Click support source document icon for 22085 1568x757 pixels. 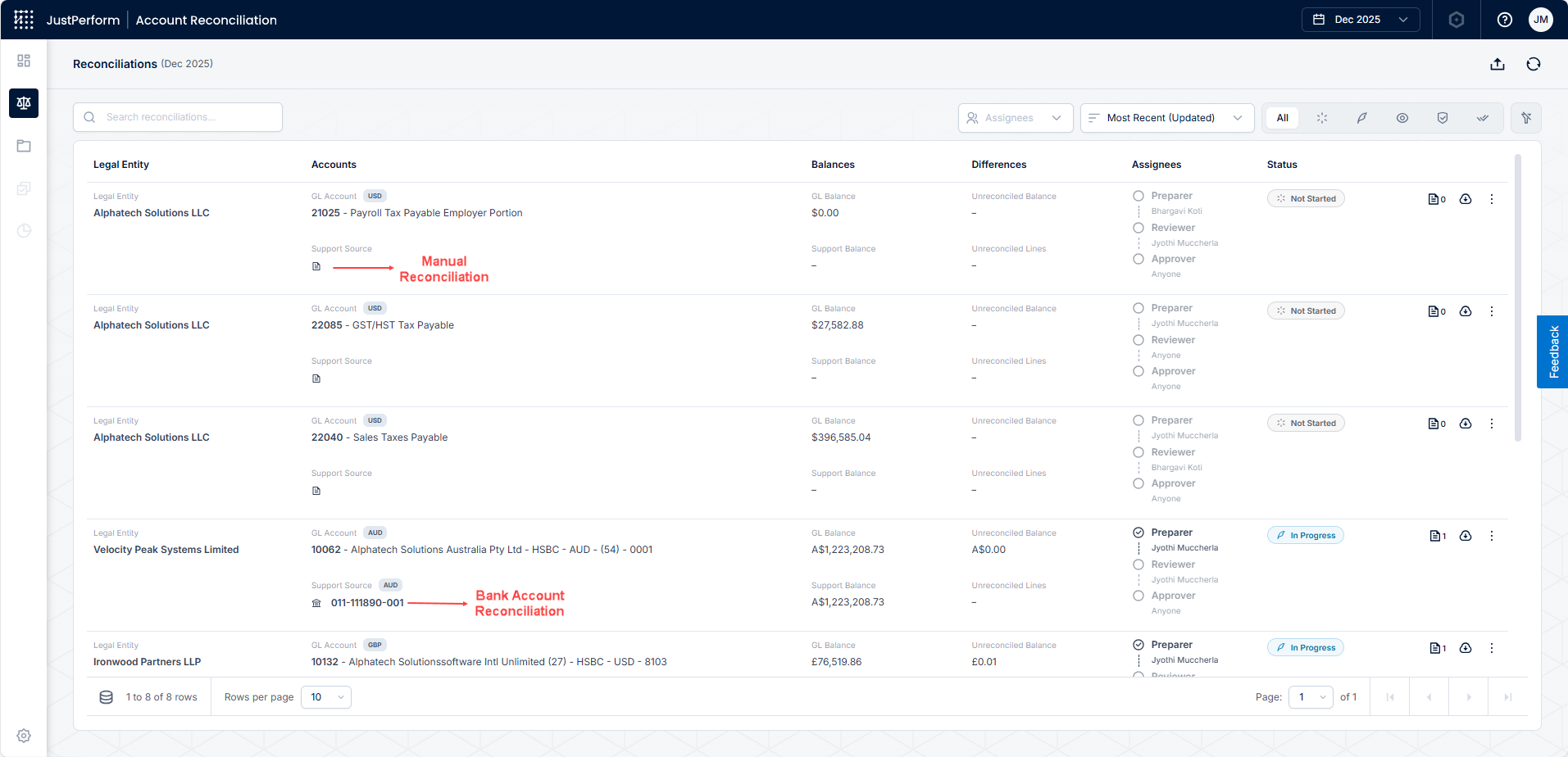click(x=316, y=378)
